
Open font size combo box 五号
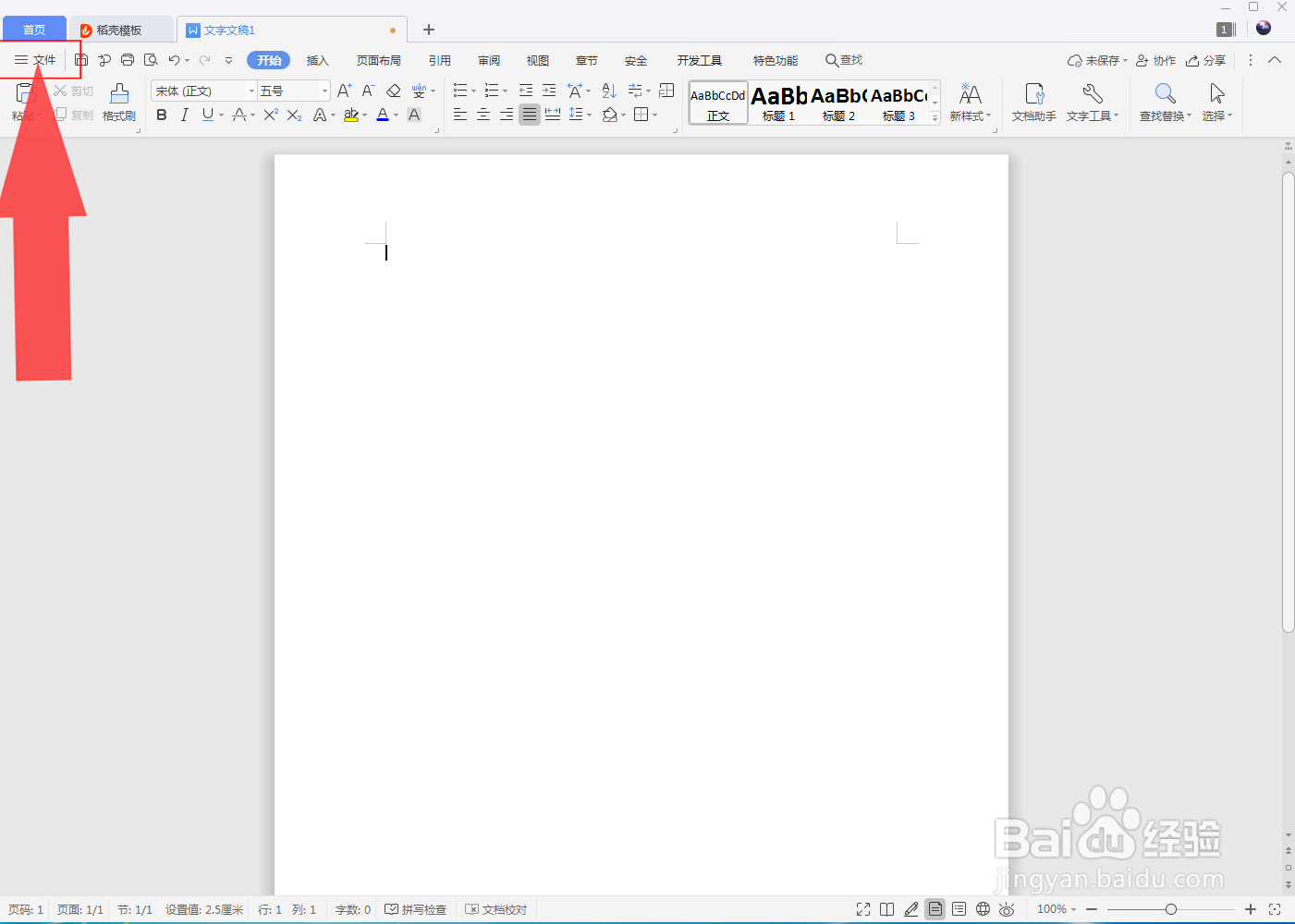[294, 91]
